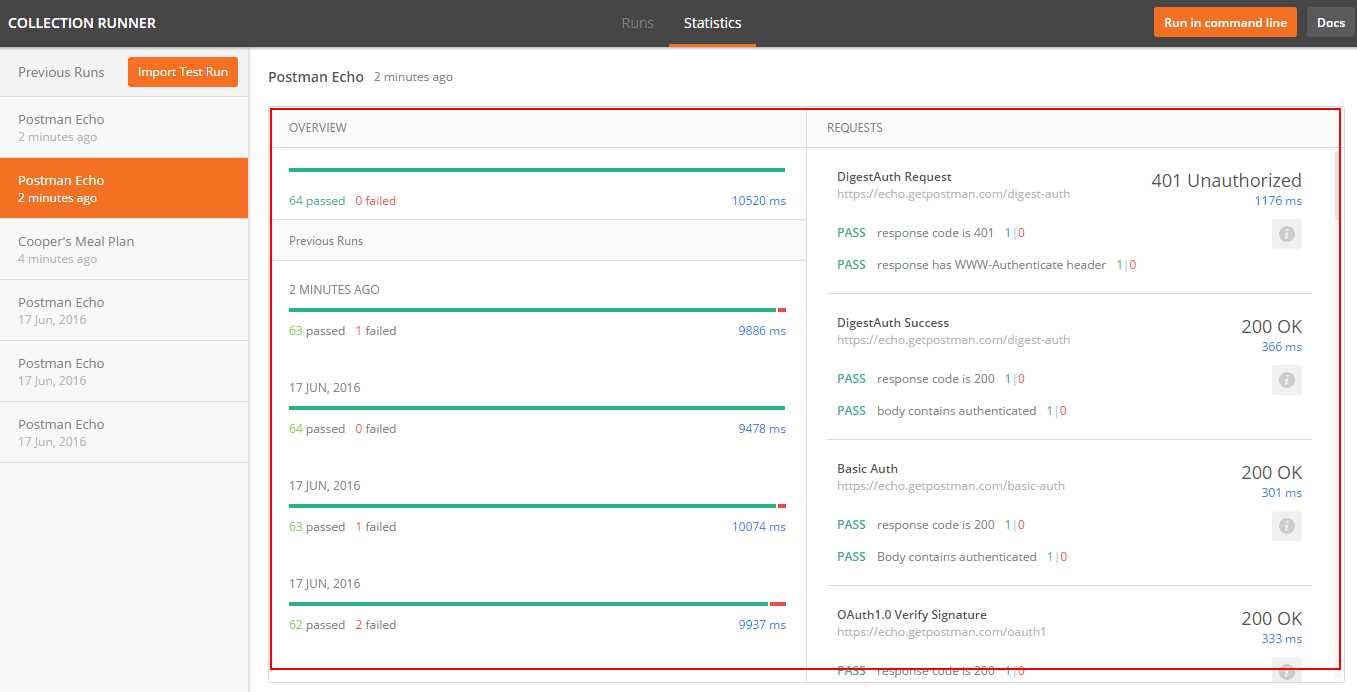Viewport: 1357px width, 692px height.
Task: Click the 200 OK status of Basic Auth
Action: [1272, 473]
